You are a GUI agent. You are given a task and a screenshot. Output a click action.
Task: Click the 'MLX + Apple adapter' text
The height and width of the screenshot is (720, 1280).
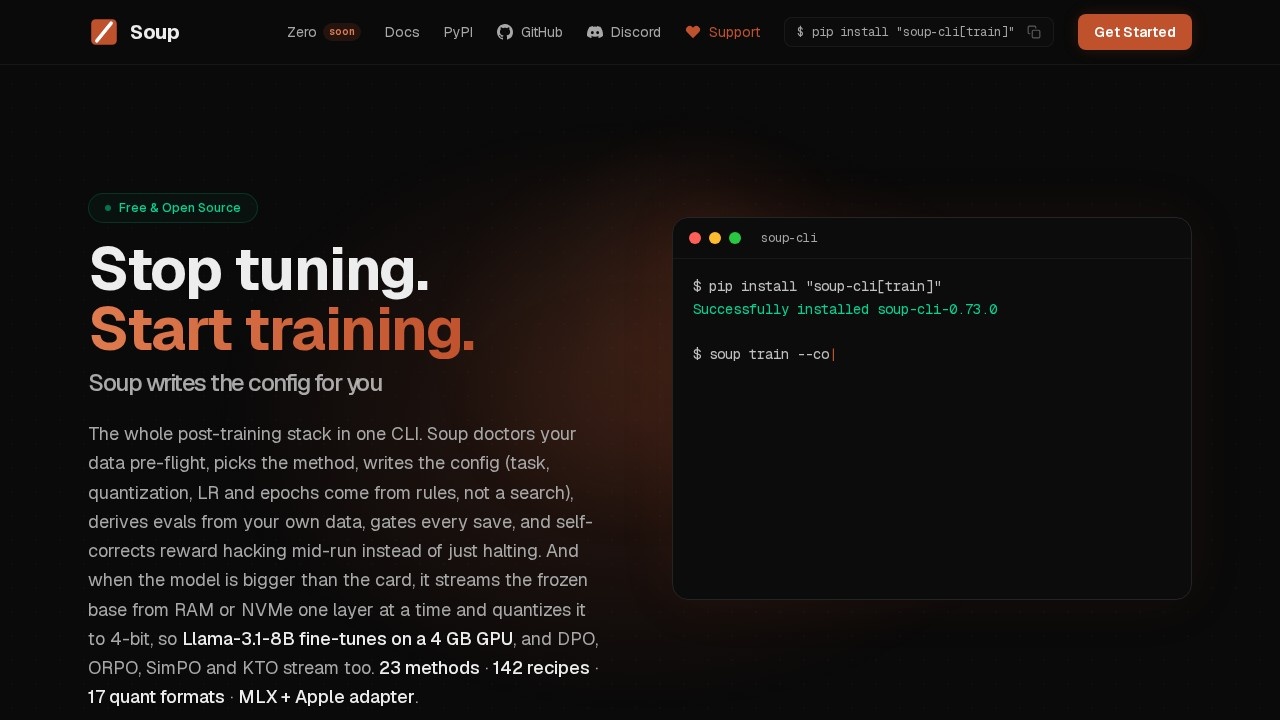326,696
